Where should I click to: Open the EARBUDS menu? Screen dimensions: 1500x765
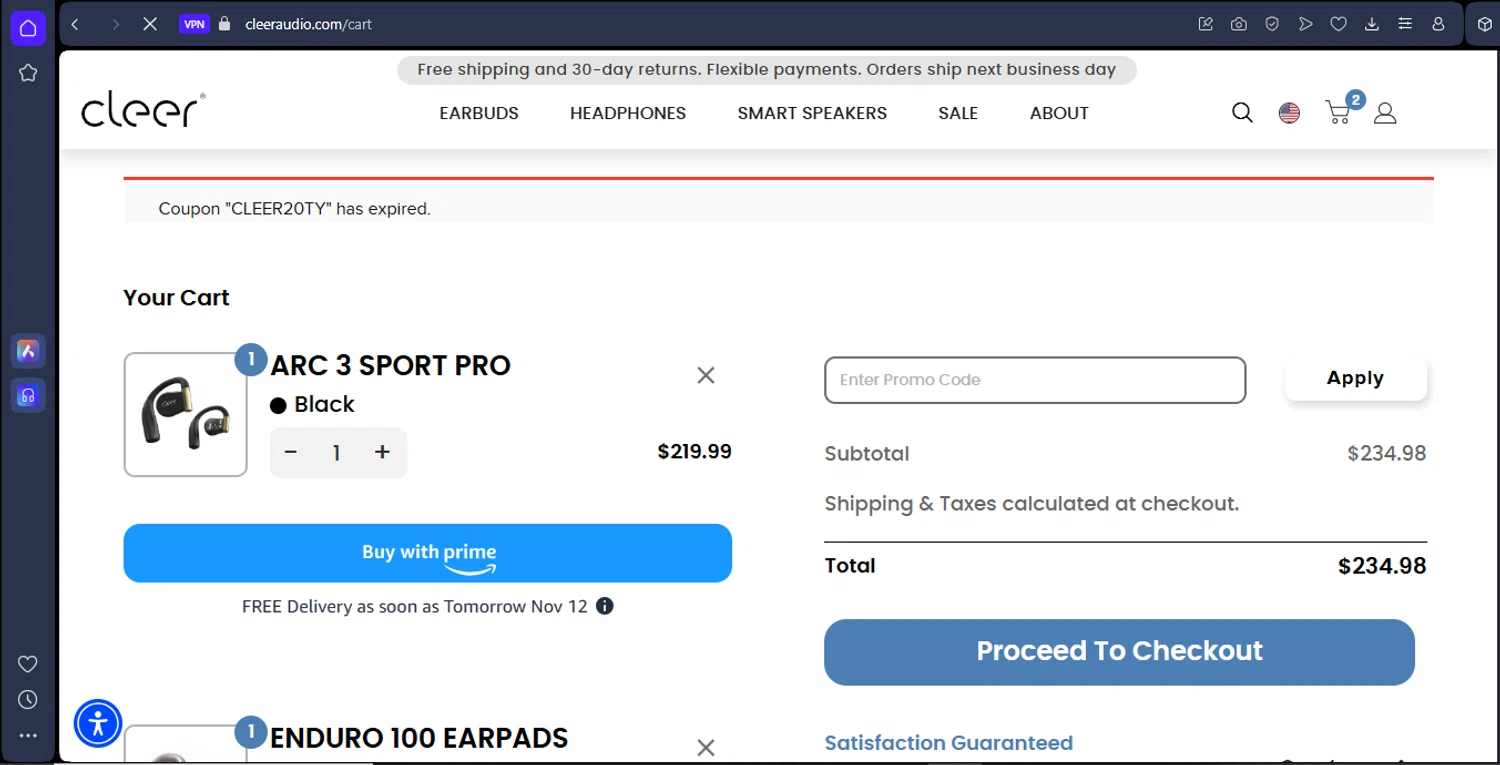click(479, 113)
